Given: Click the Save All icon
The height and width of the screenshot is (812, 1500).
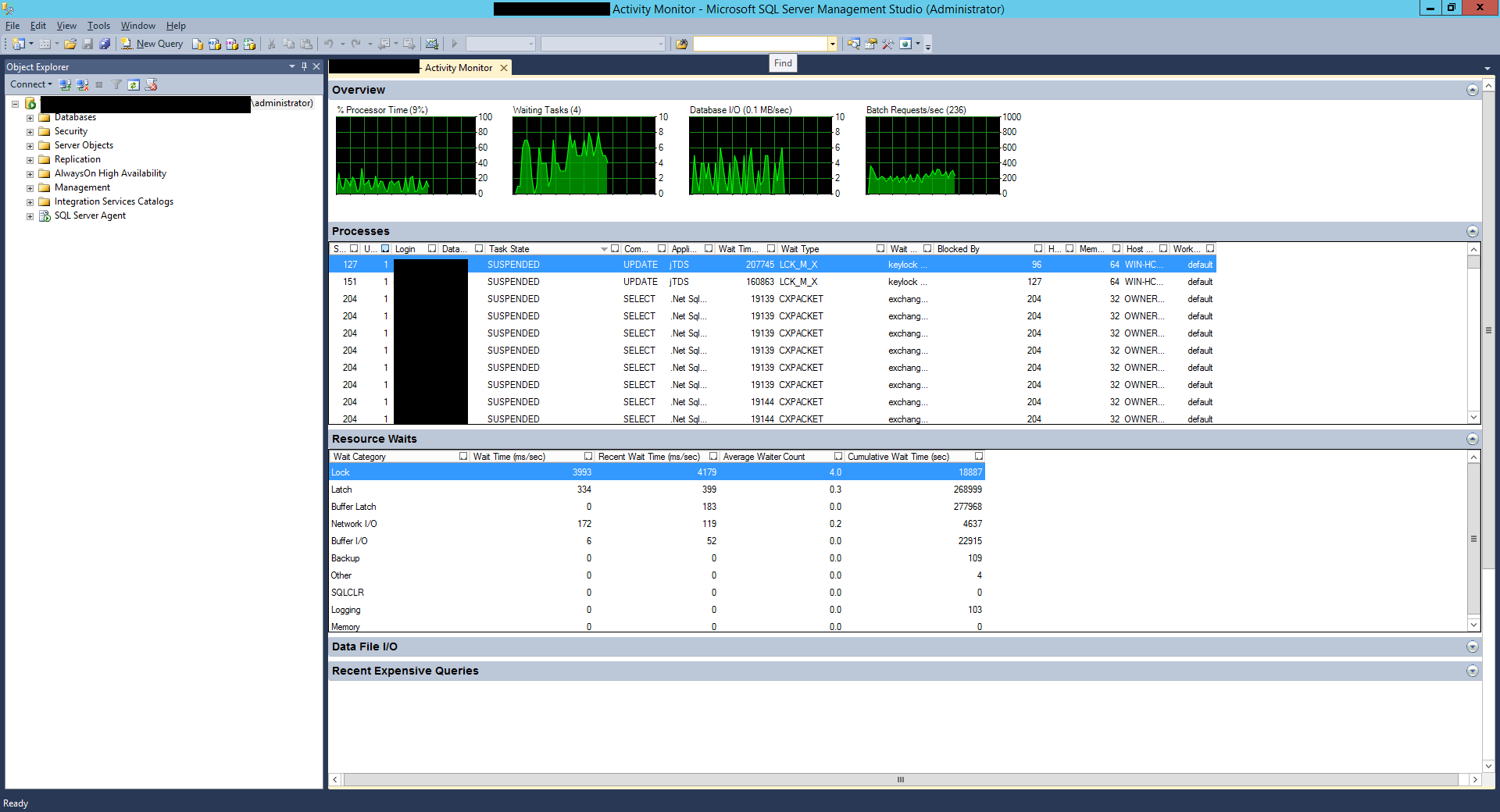Looking at the screenshot, I should click(x=105, y=44).
